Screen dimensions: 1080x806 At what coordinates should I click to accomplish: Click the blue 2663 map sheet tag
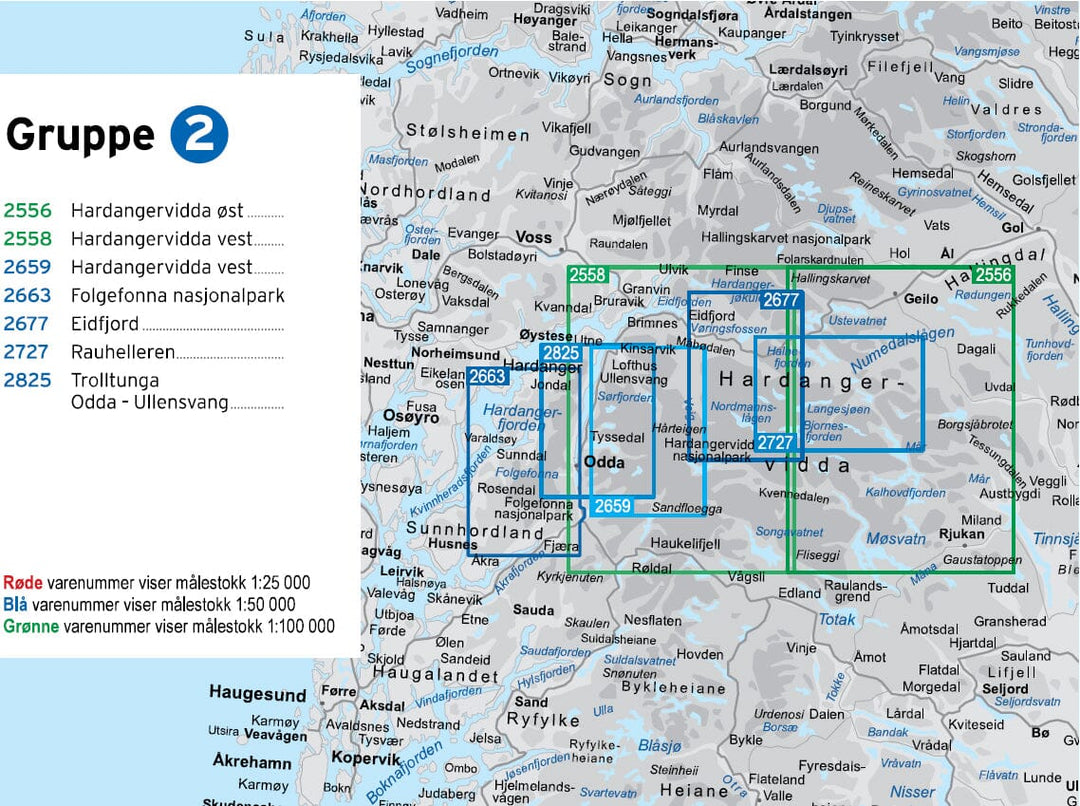coord(488,376)
